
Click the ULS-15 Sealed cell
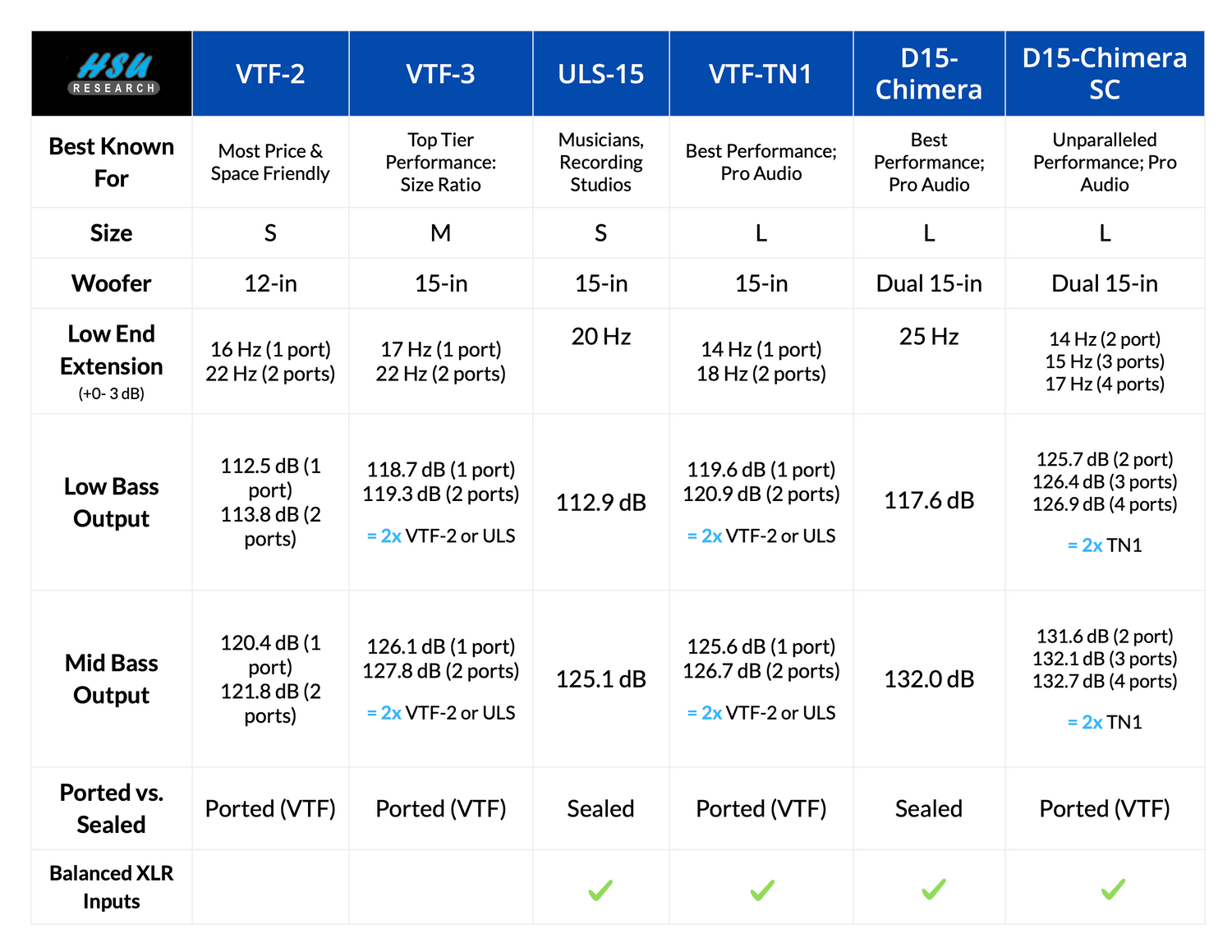pyautogui.click(x=600, y=809)
